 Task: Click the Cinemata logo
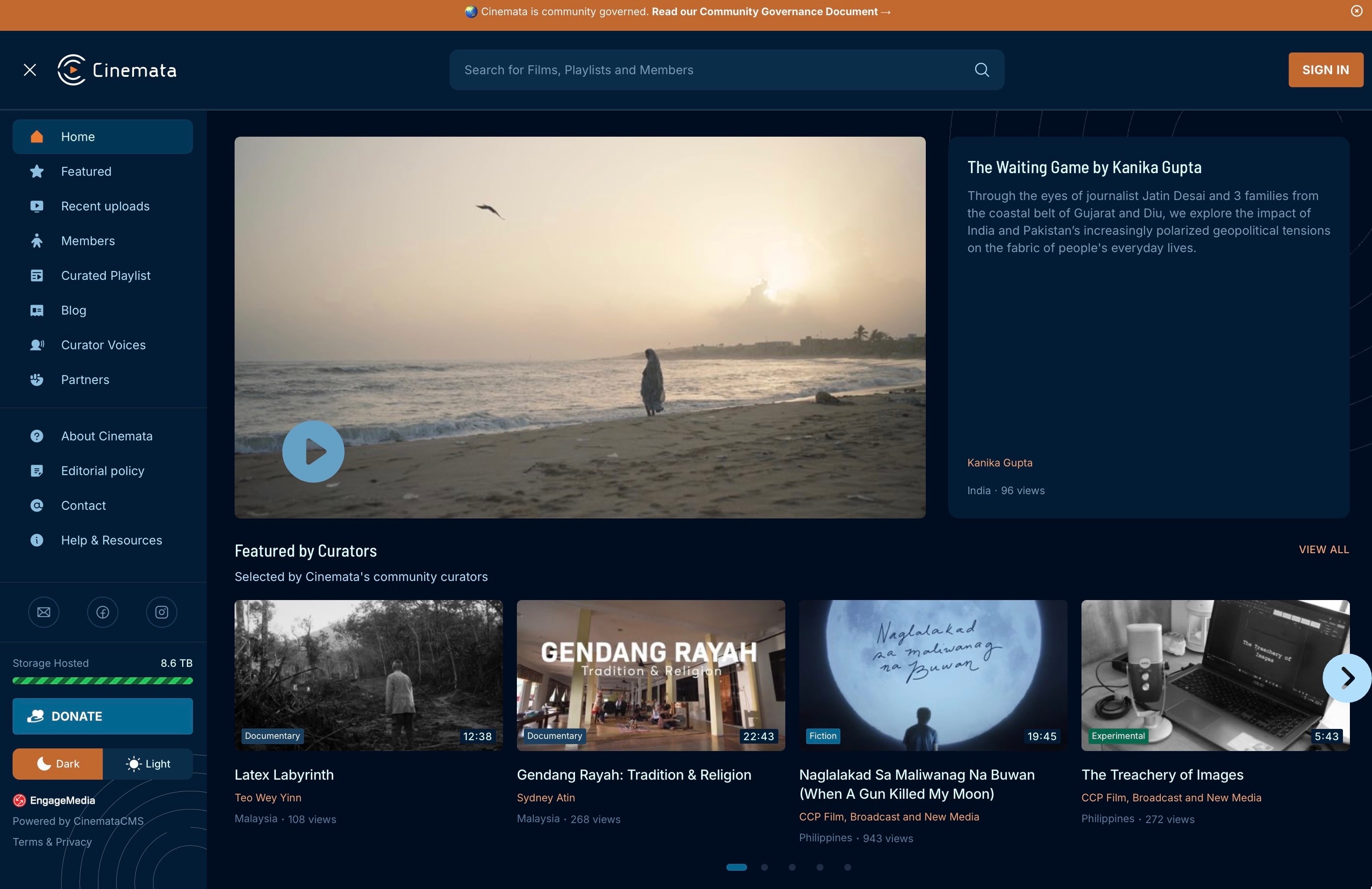[117, 70]
